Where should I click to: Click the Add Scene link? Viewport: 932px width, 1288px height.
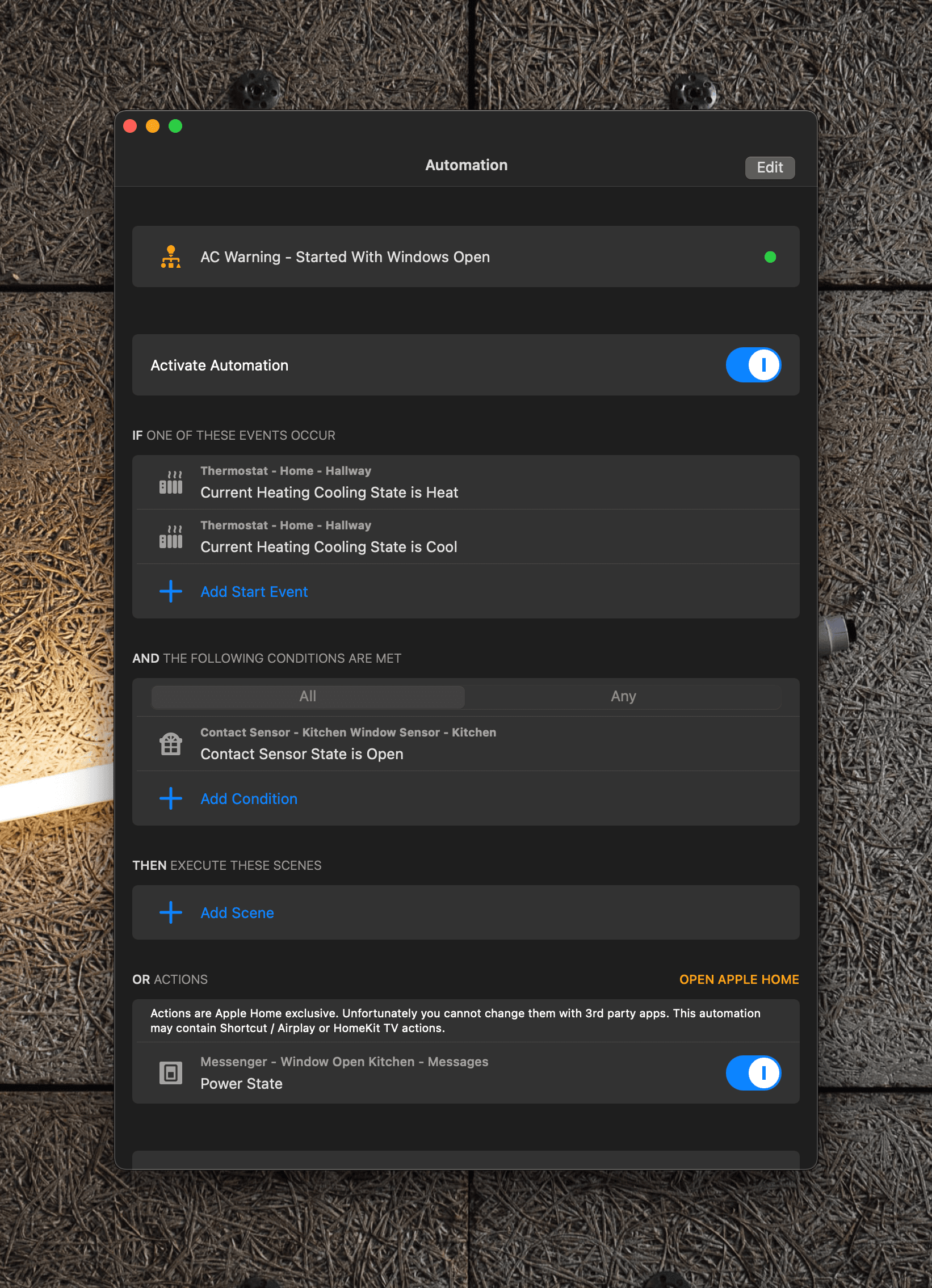point(237,912)
